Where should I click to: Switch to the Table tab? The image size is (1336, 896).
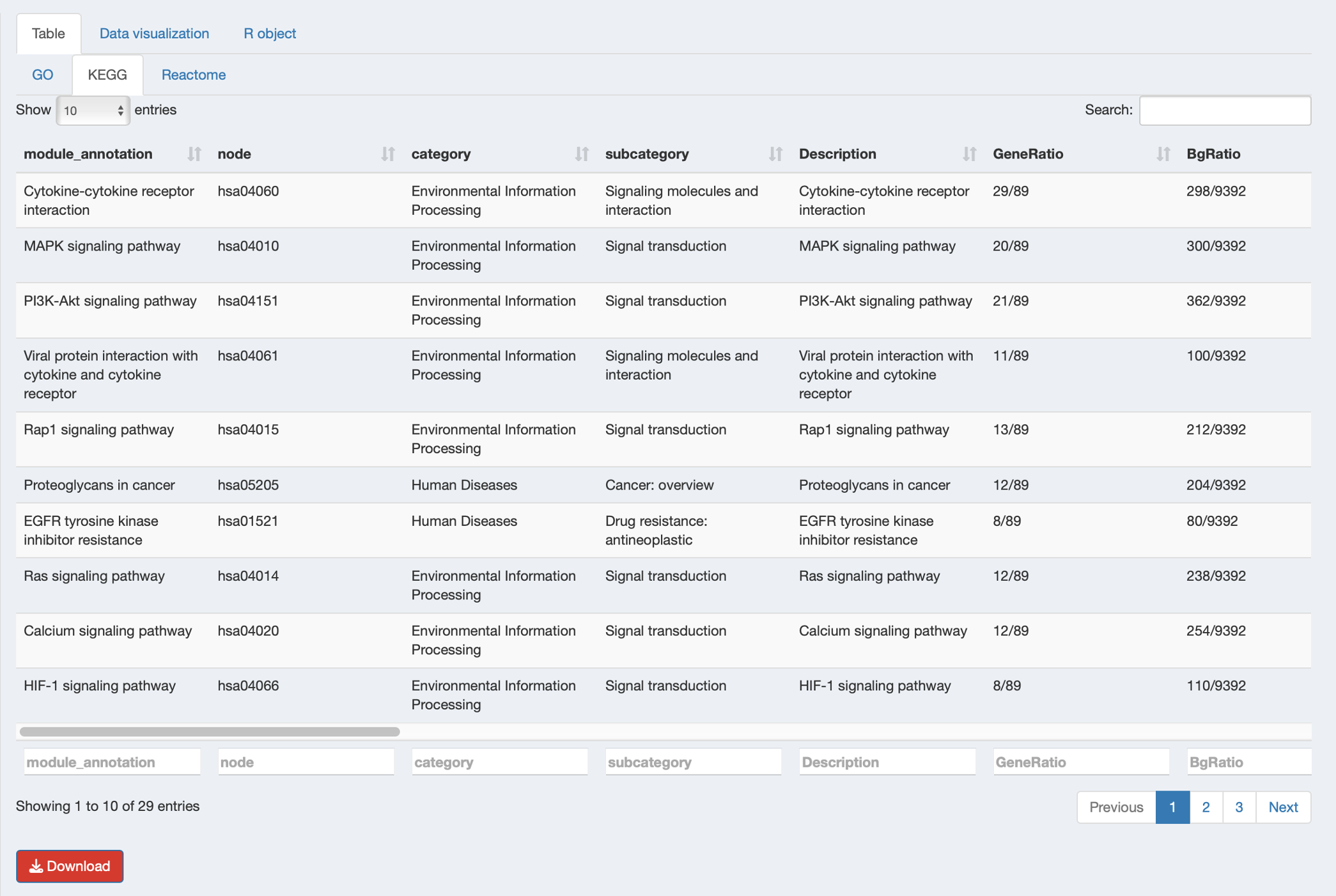click(x=49, y=33)
